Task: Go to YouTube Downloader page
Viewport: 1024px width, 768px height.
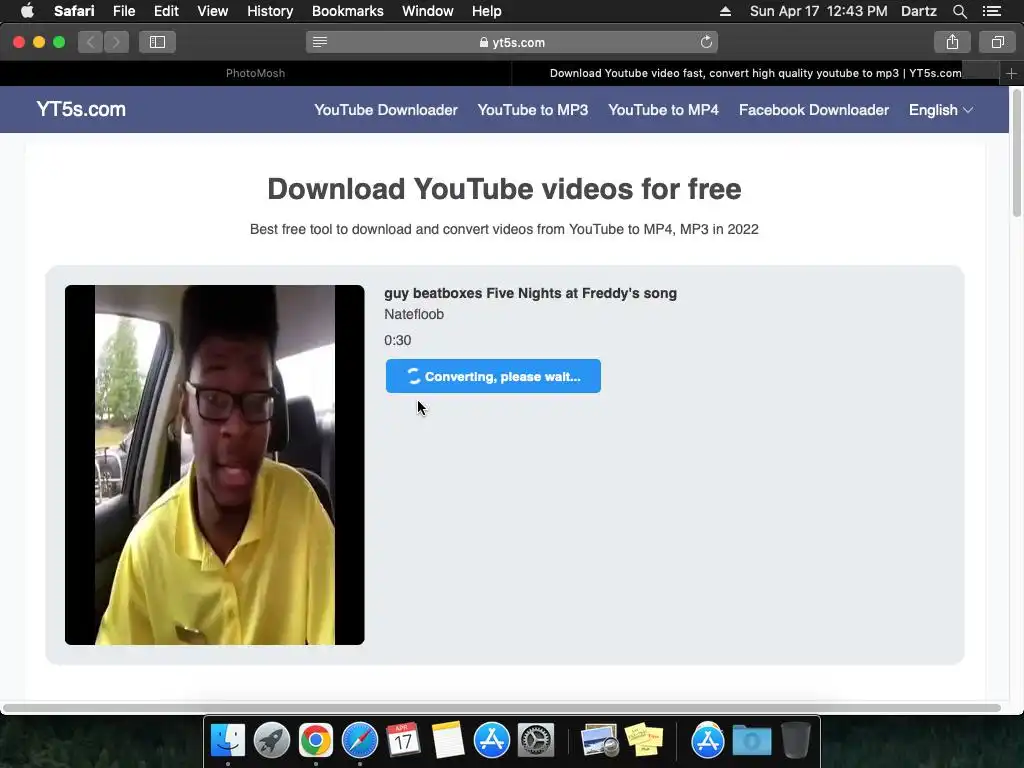Action: pos(386,110)
